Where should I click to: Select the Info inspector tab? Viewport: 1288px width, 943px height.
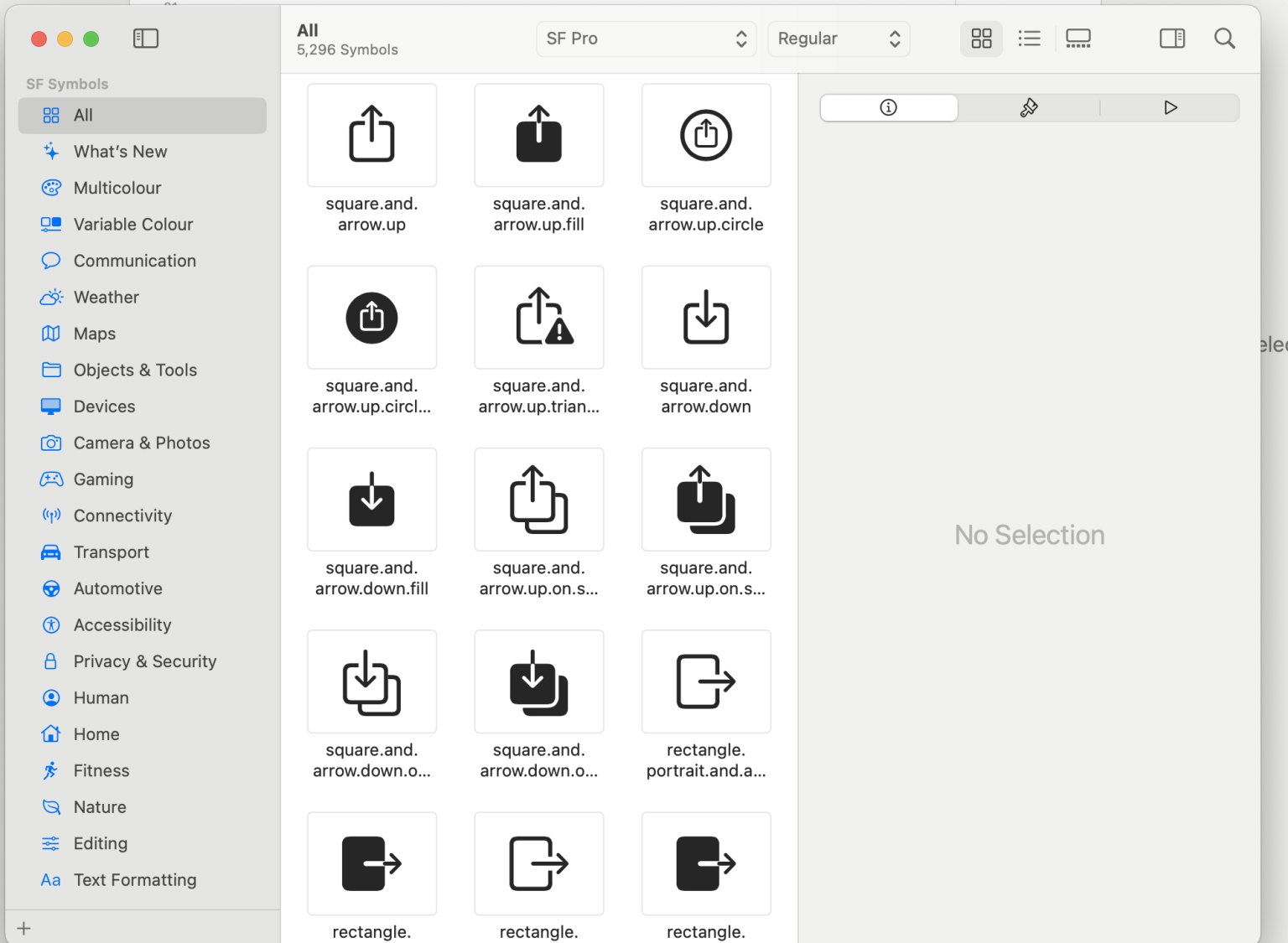[x=889, y=107]
